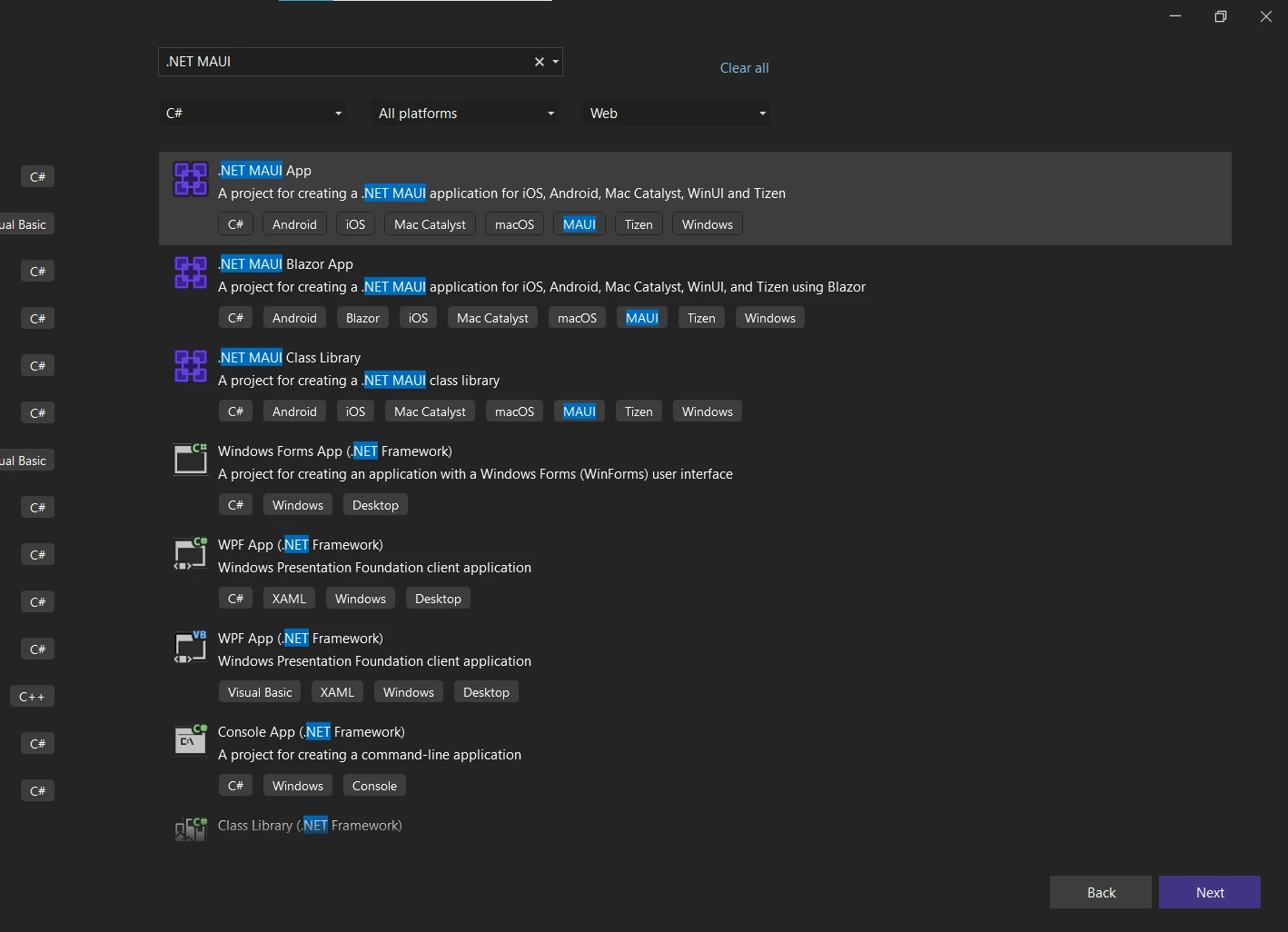This screenshot has width=1288, height=932.
Task: Clear the search box with the X icon
Action: (540, 62)
